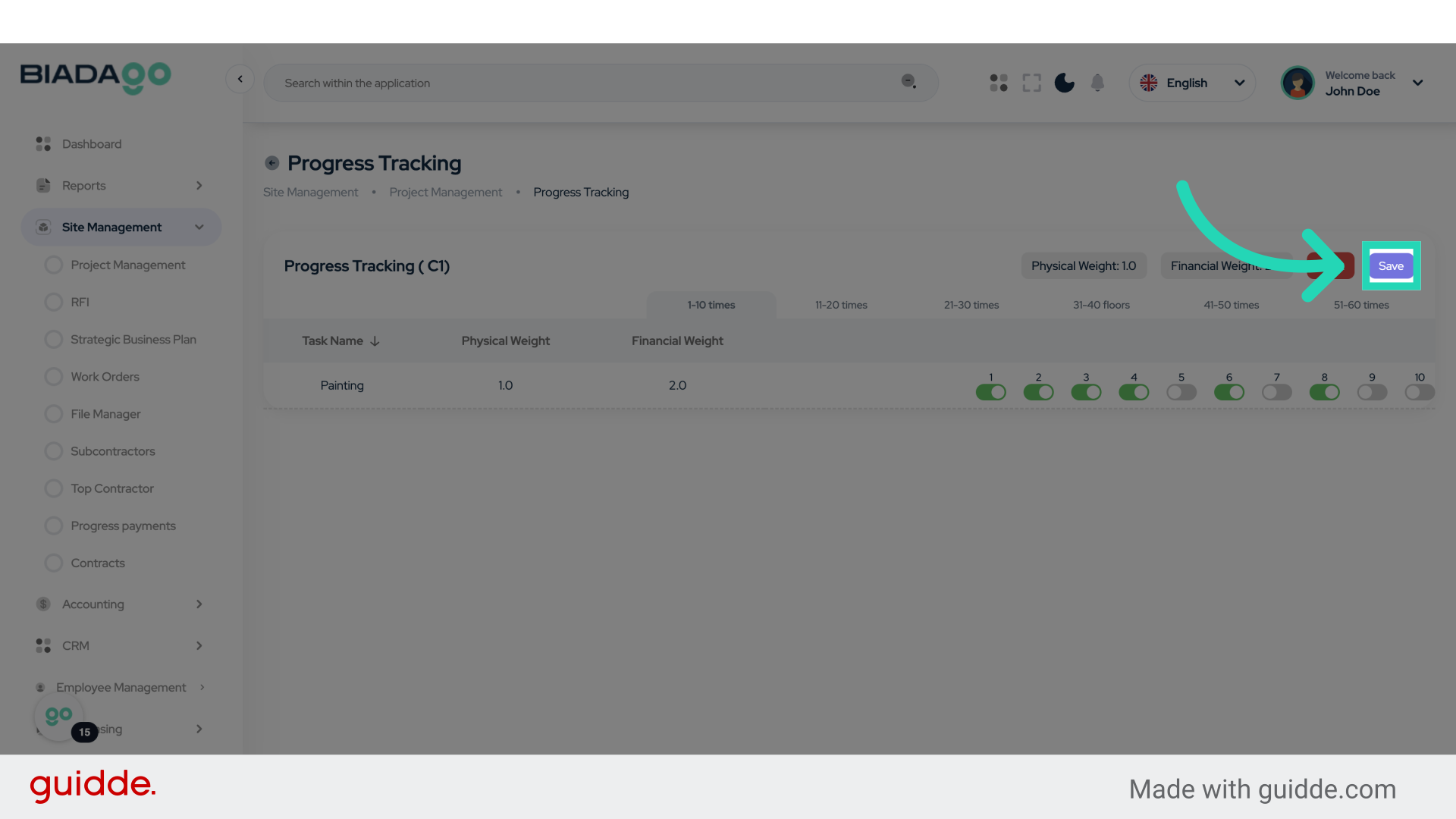Click the back arrow beside Progress Tracking title
This screenshot has height=819, width=1456.
tap(271, 163)
